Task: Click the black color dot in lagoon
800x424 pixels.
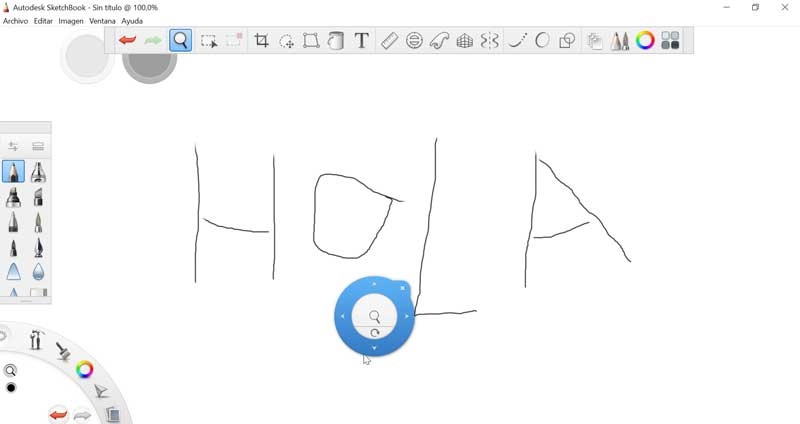Action: click(x=11, y=388)
